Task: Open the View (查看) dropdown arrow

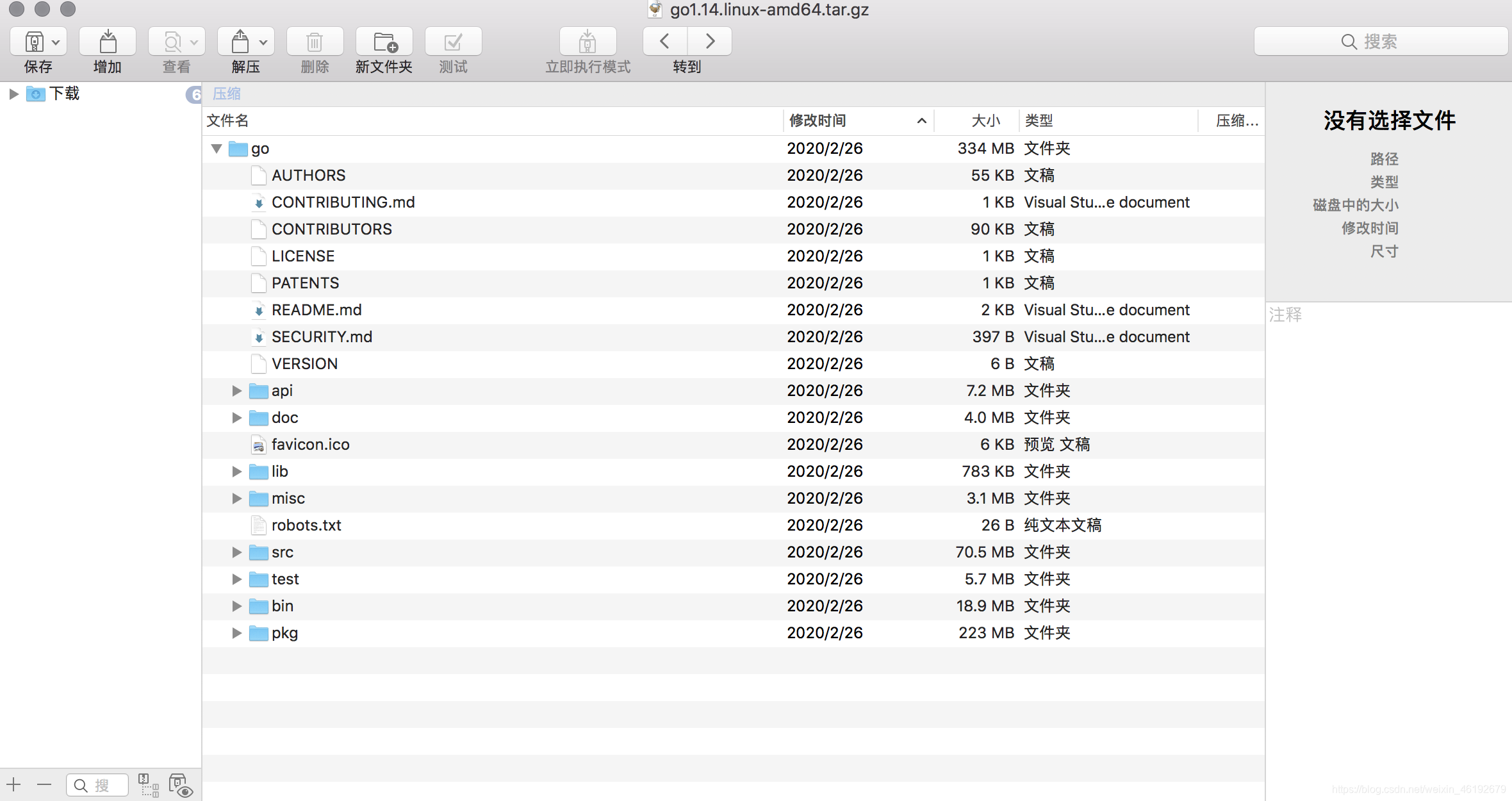Action: (194, 43)
